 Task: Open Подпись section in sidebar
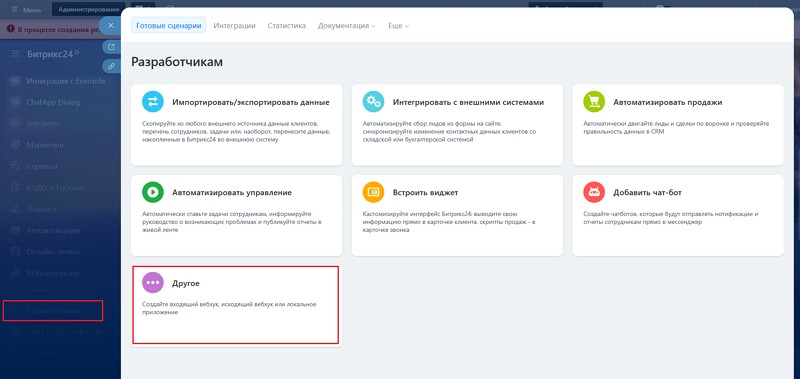point(42,210)
